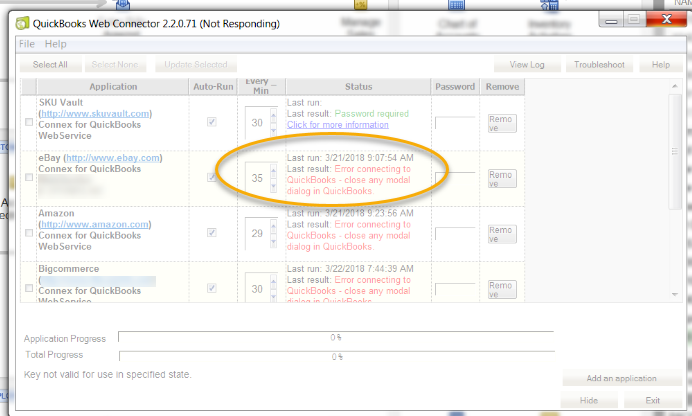692x416 pixels.
Task: Decrease SKU Vault every-min value
Action: [x=274, y=131]
